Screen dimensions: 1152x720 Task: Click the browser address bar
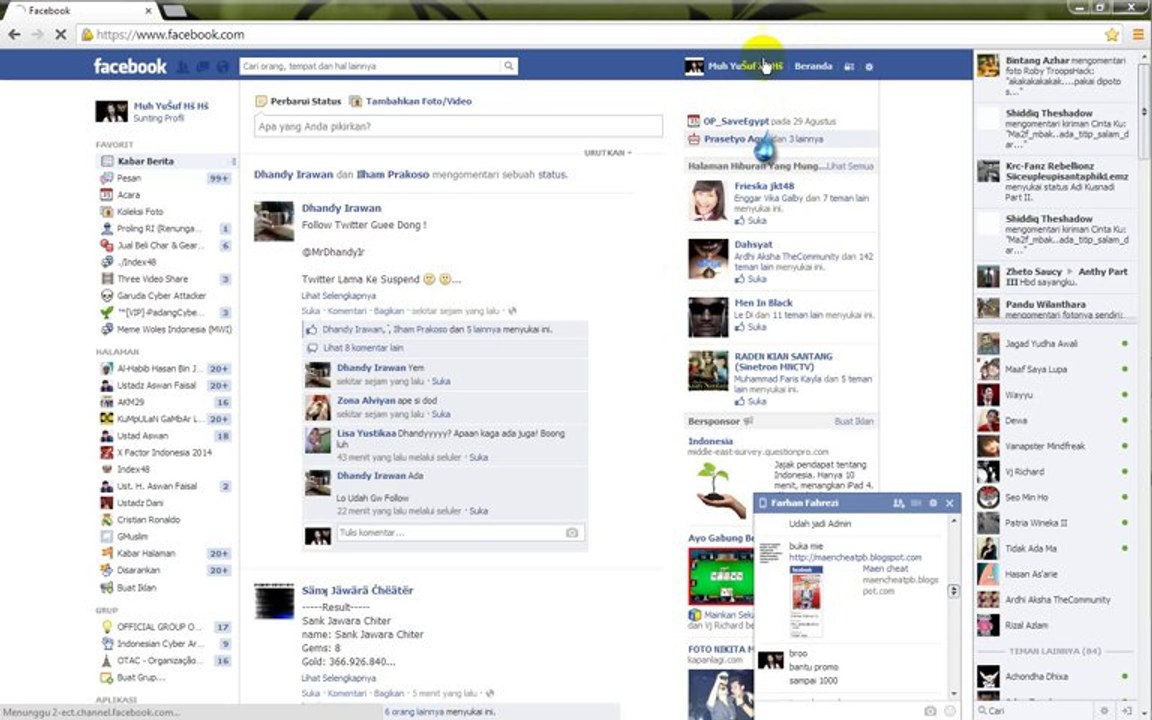click(588, 35)
